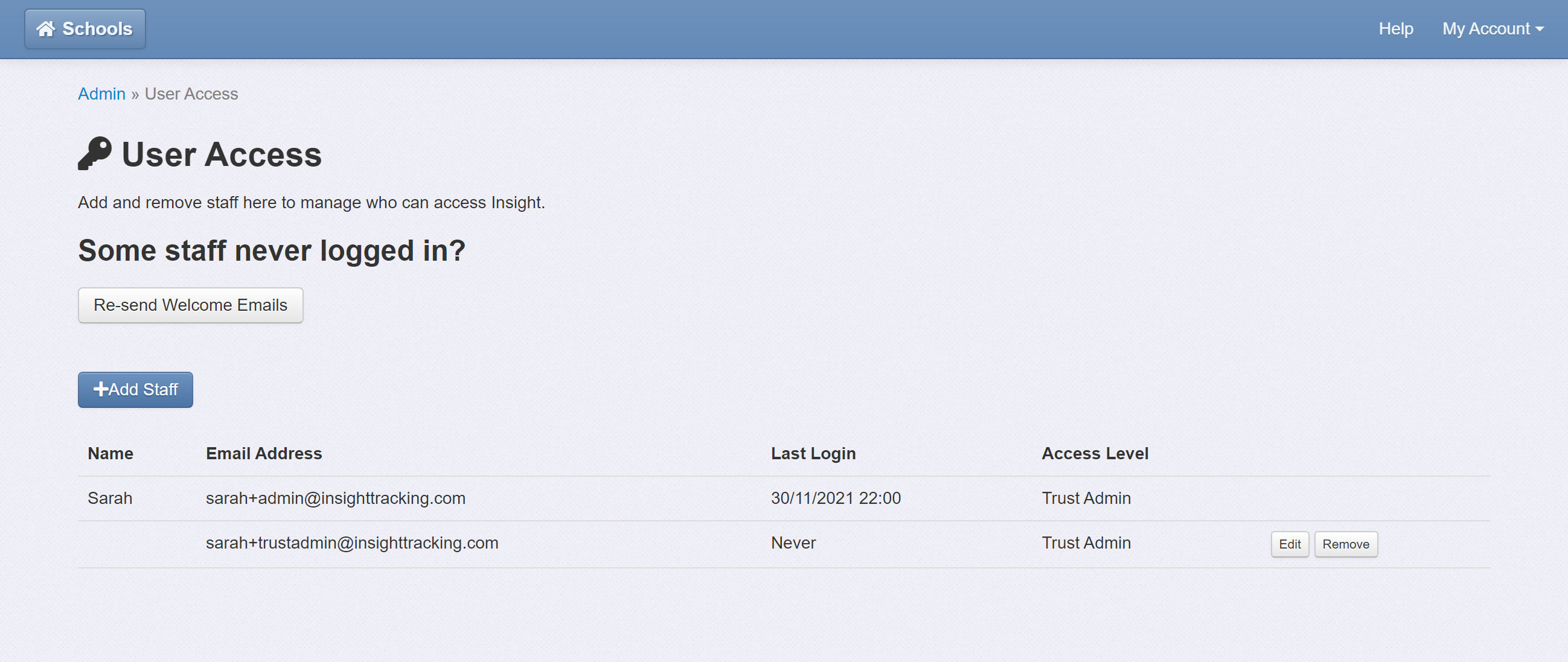Click the plus icon on Add Staff
This screenshot has width=1568, height=662.
tap(100, 389)
